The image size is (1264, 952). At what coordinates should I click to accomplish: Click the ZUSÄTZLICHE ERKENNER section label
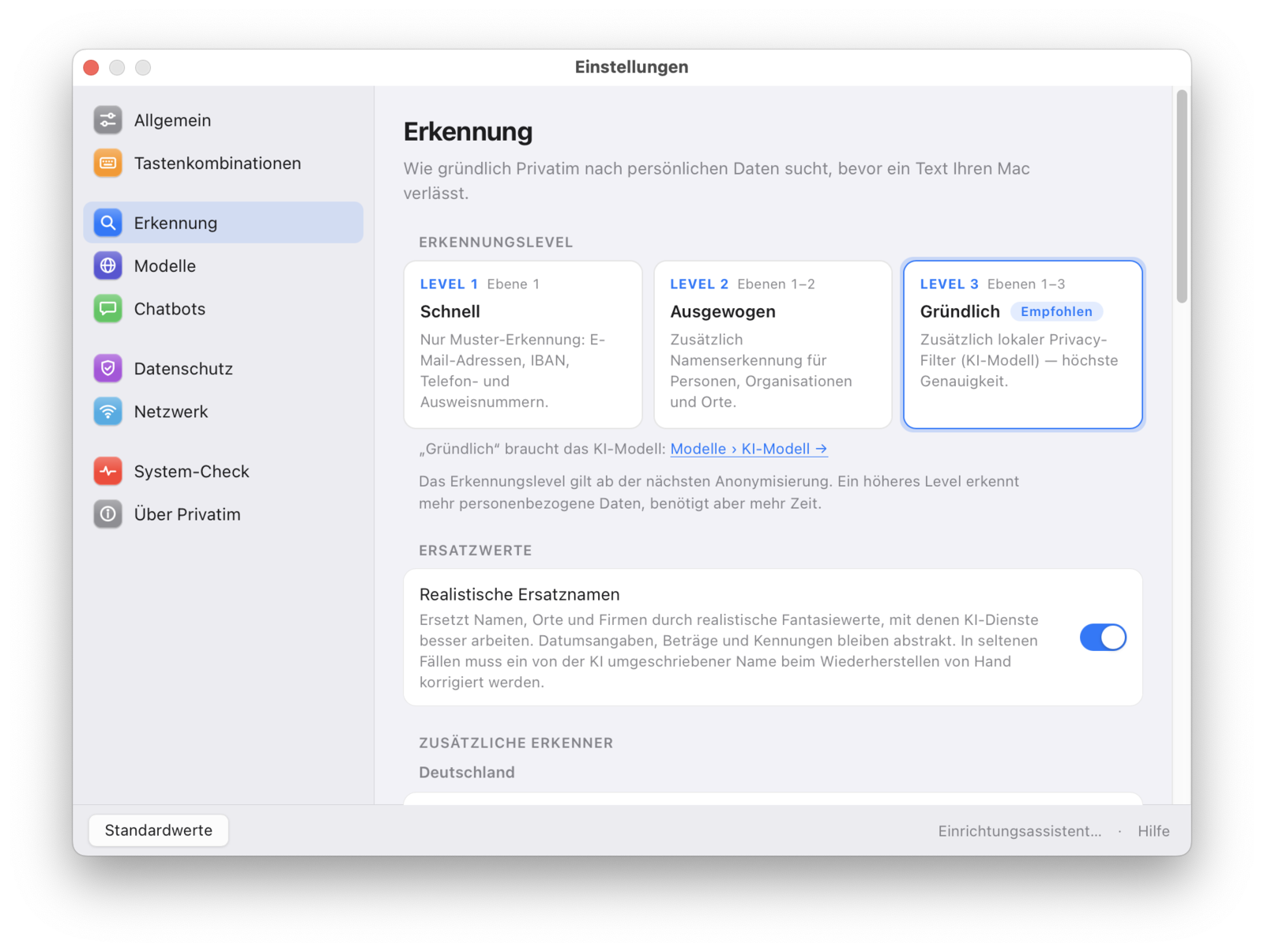(x=516, y=743)
